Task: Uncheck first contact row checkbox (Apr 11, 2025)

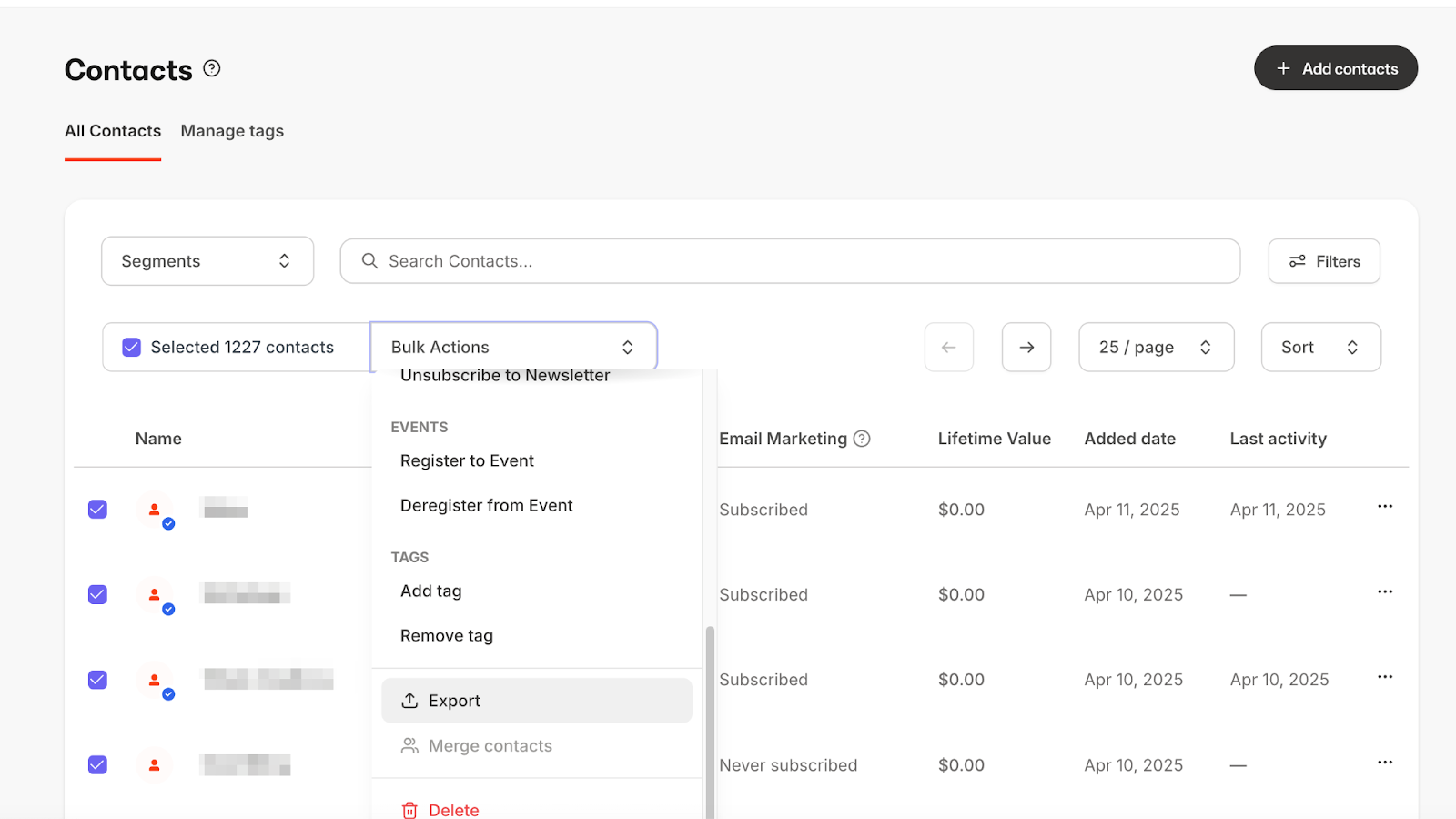Action: coord(97,510)
